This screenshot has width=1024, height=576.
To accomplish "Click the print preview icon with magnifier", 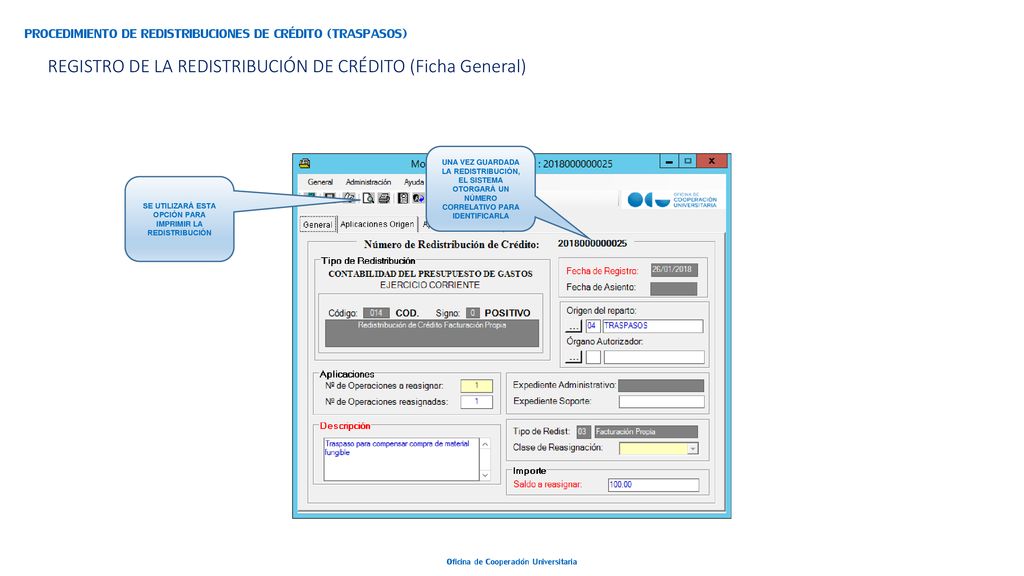I will pos(368,198).
